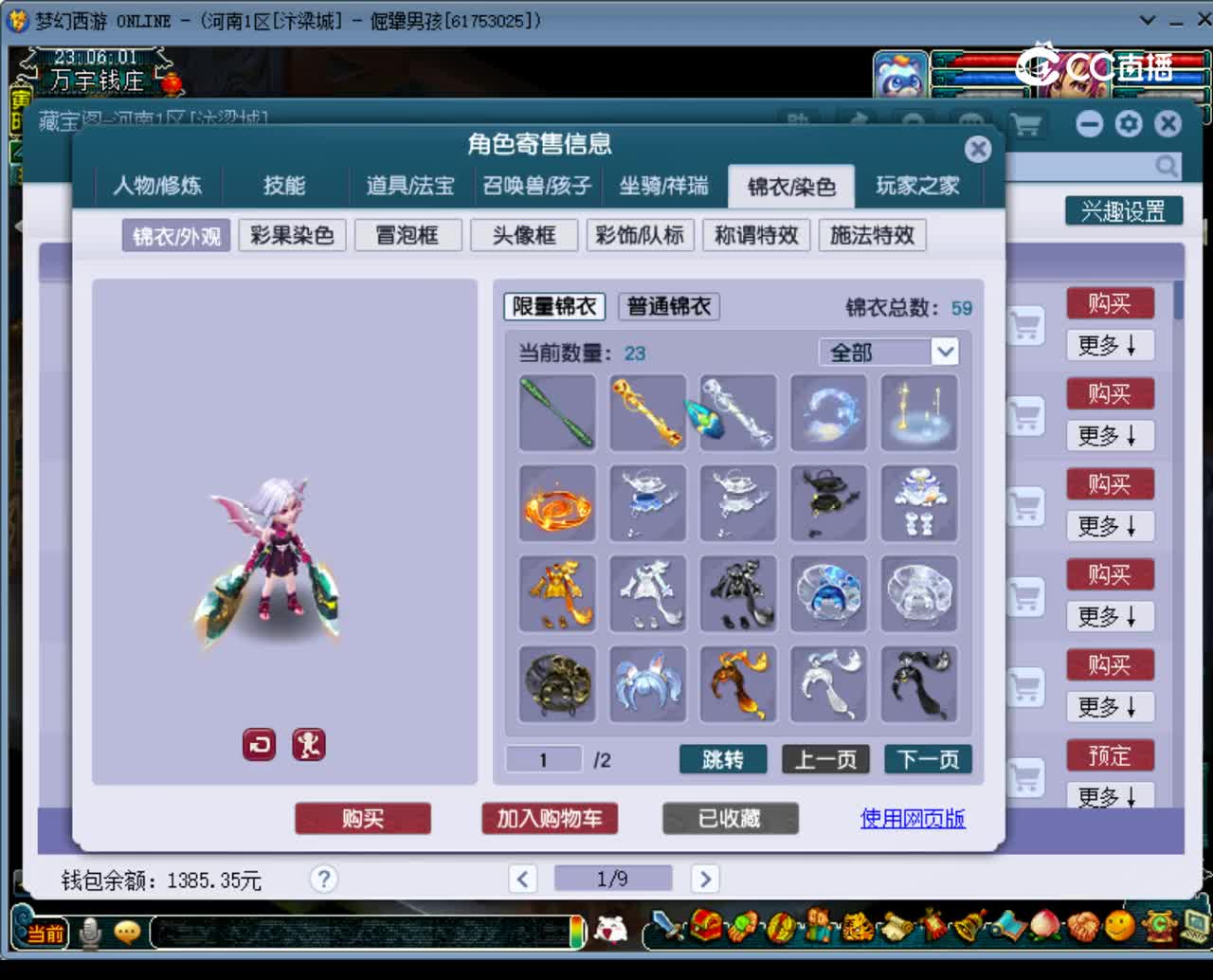Go to 下一页 of costumes

(929, 759)
